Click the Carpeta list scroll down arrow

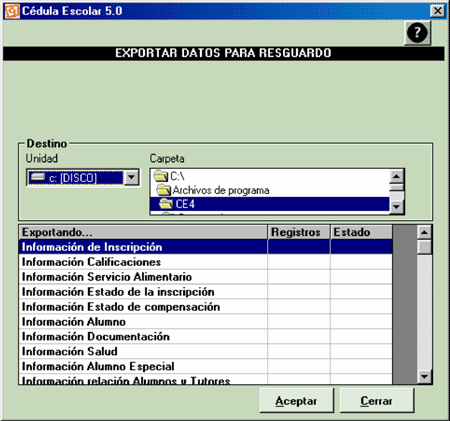(396, 207)
